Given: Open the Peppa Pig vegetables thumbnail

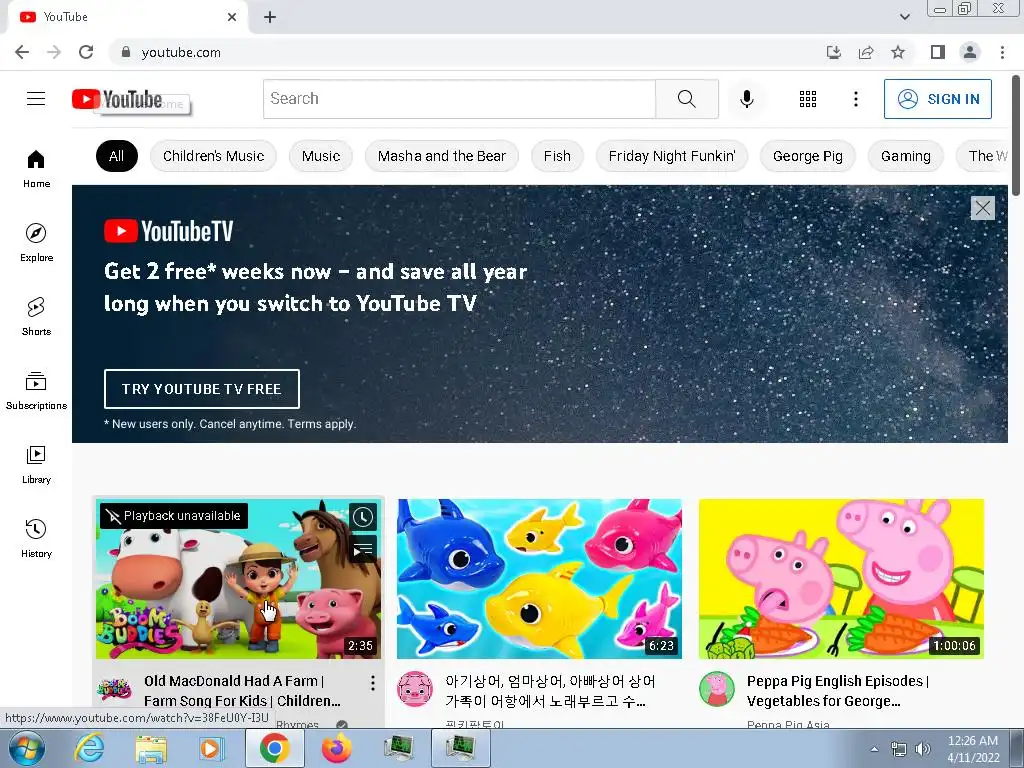Looking at the screenshot, I should tap(841, 579).
